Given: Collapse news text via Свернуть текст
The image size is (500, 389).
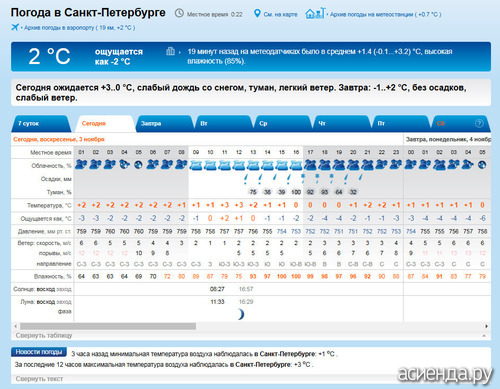Looking at the screenshot, I should [39, 379].
